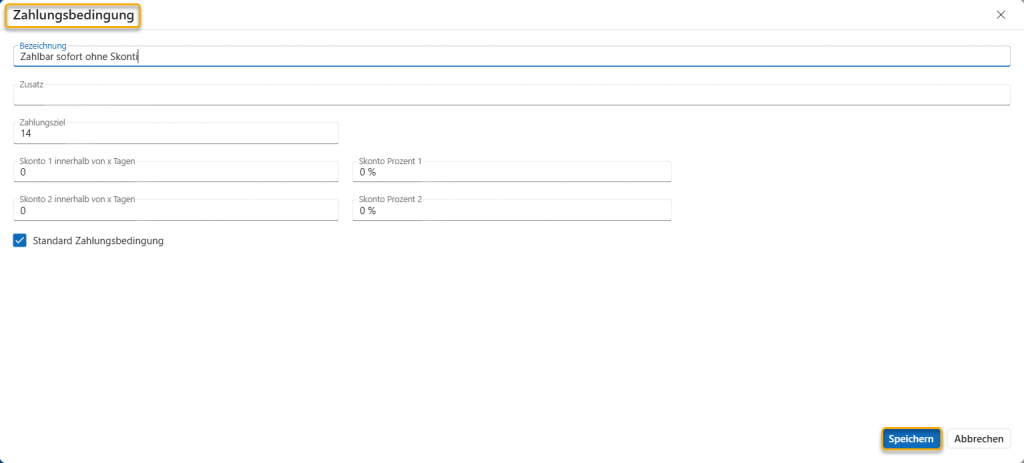The image size is (1024, 463).
Task: Click the Skonto 1 innerhalb von x Tagen field
Action: click(176, 172)
